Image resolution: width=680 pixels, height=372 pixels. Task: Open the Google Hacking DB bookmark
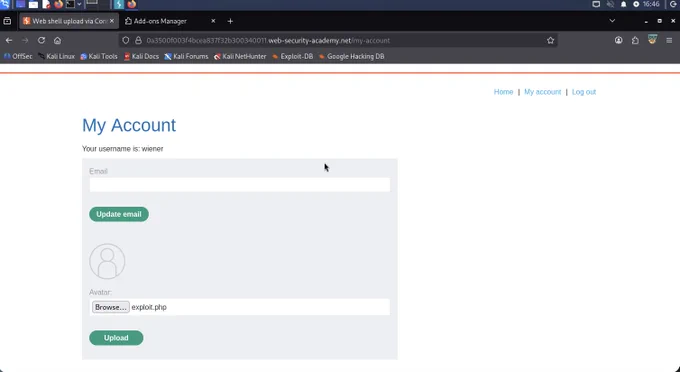352,56
